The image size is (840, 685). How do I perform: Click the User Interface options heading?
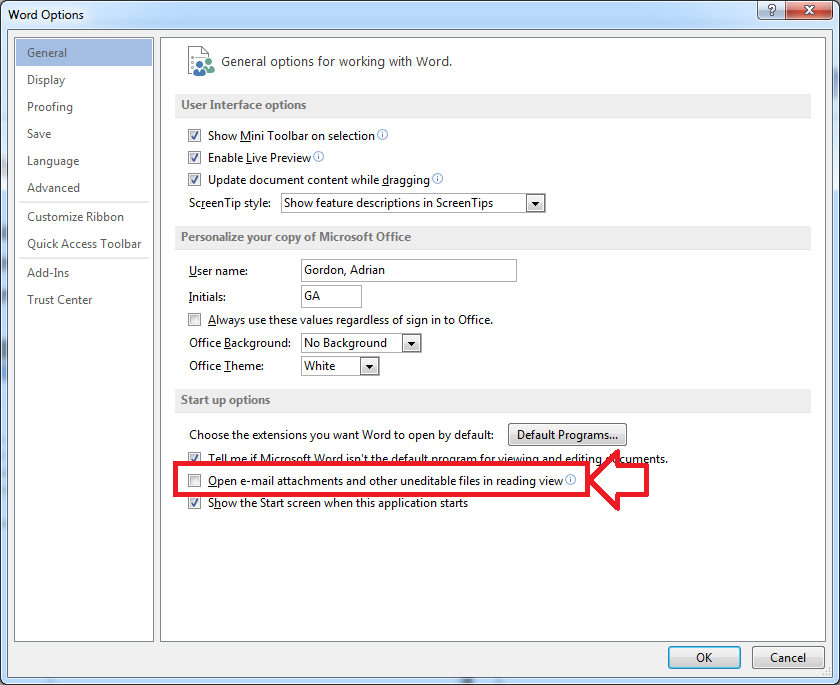[x=244, y=105]
